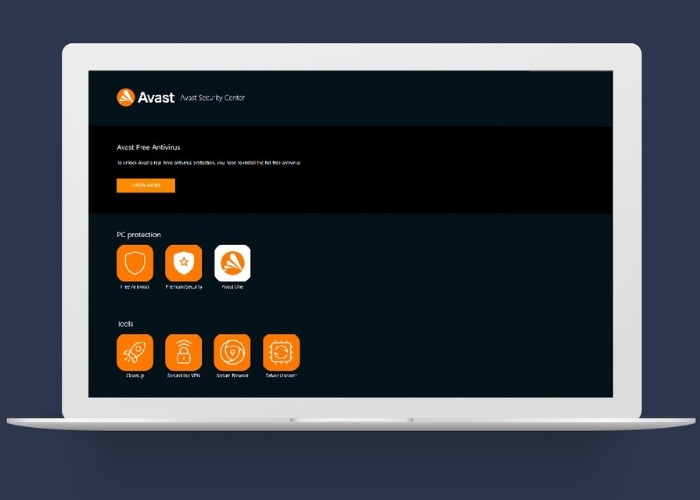
Task: Click the PC protection section heading
Action: [138, 235]
